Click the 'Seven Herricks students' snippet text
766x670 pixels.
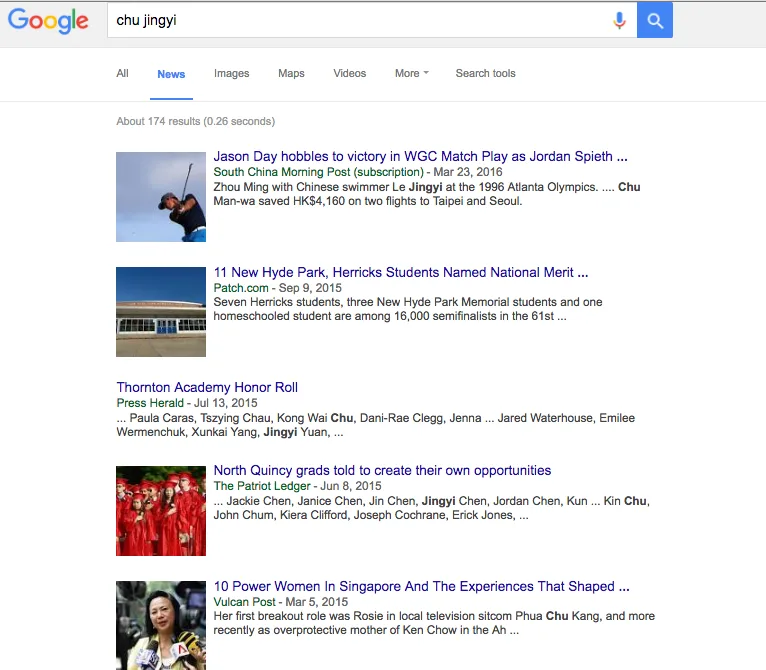[x=408, y=309]
